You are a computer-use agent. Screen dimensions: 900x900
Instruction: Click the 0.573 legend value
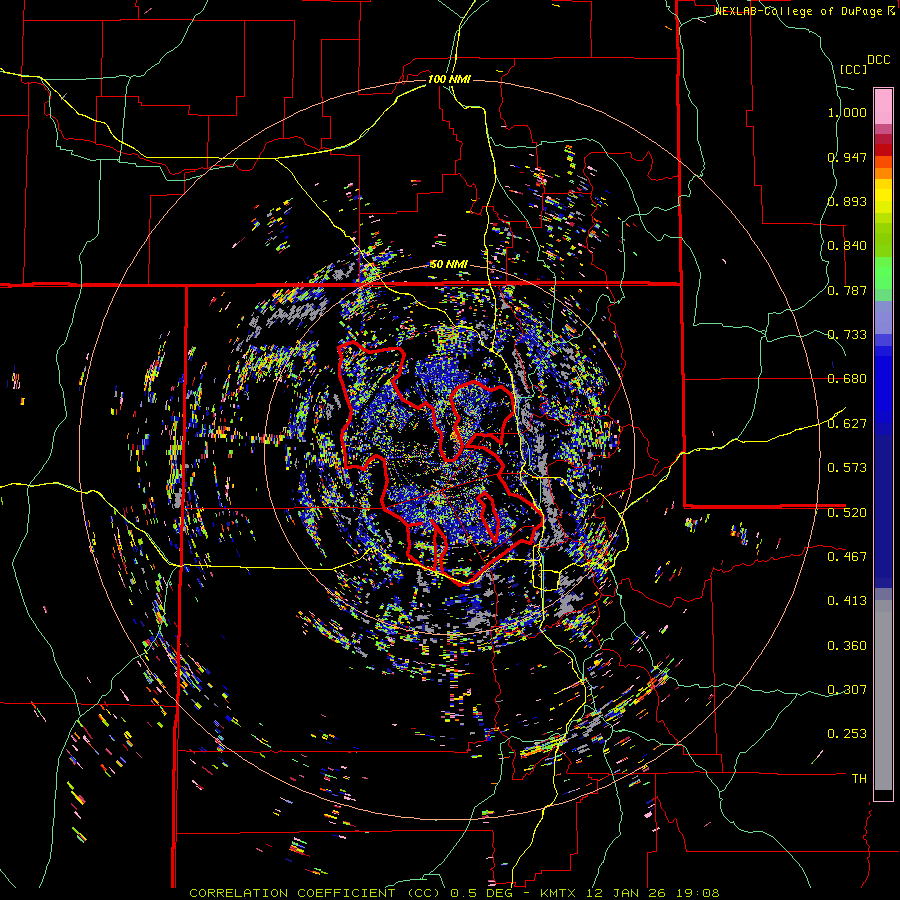click(847, 468)
